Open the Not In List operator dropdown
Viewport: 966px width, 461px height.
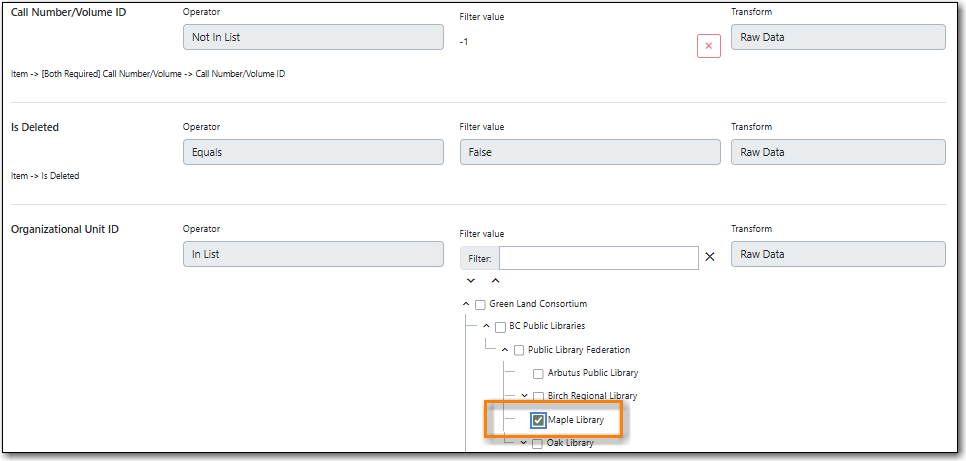tap(312, 37)
